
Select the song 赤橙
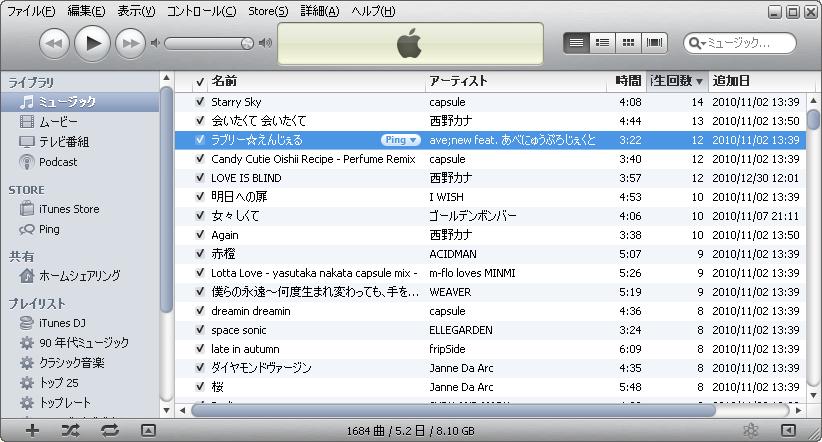pos(223,254)
